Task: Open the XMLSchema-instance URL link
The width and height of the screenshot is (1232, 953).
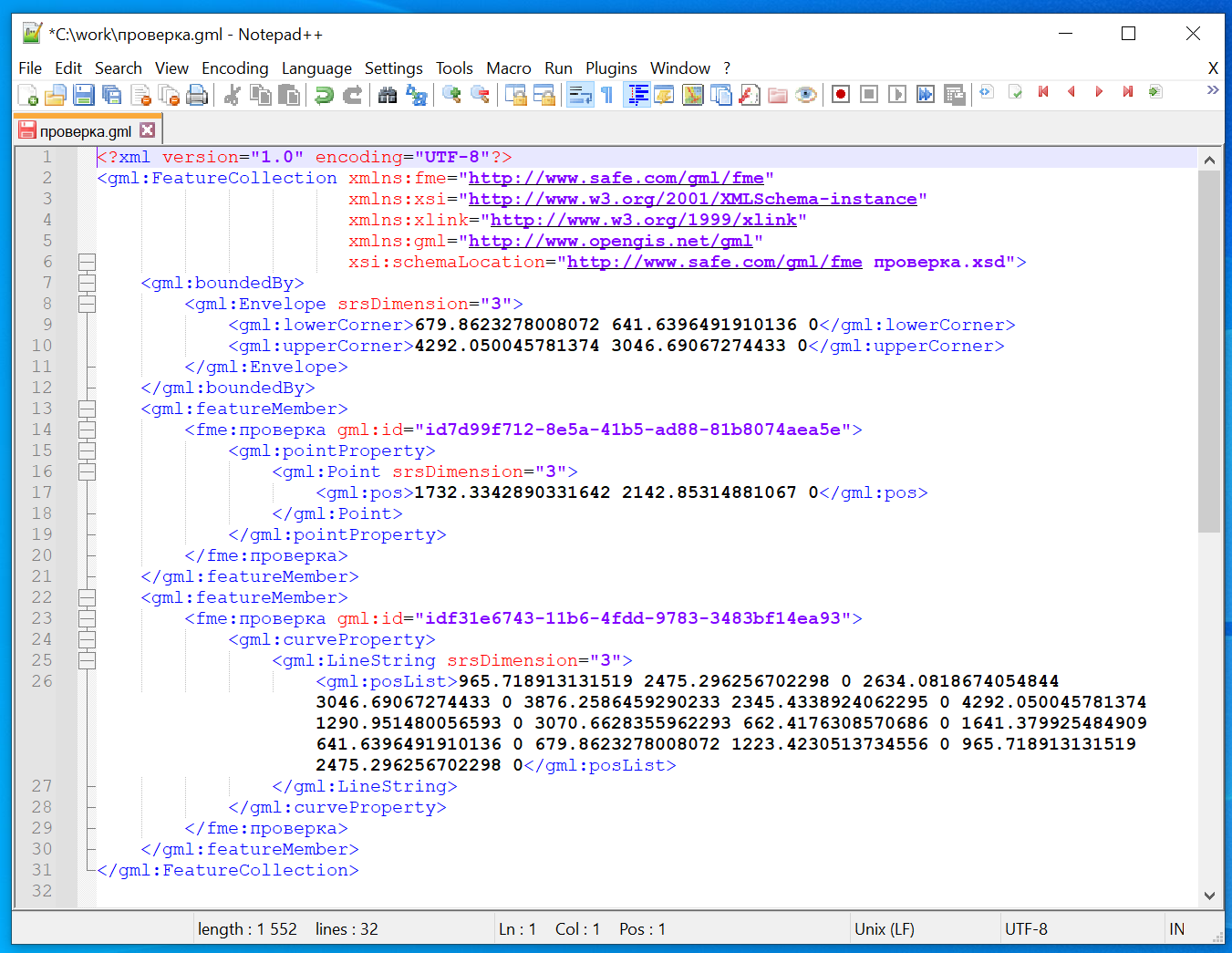Action: [x=692, y=200]
